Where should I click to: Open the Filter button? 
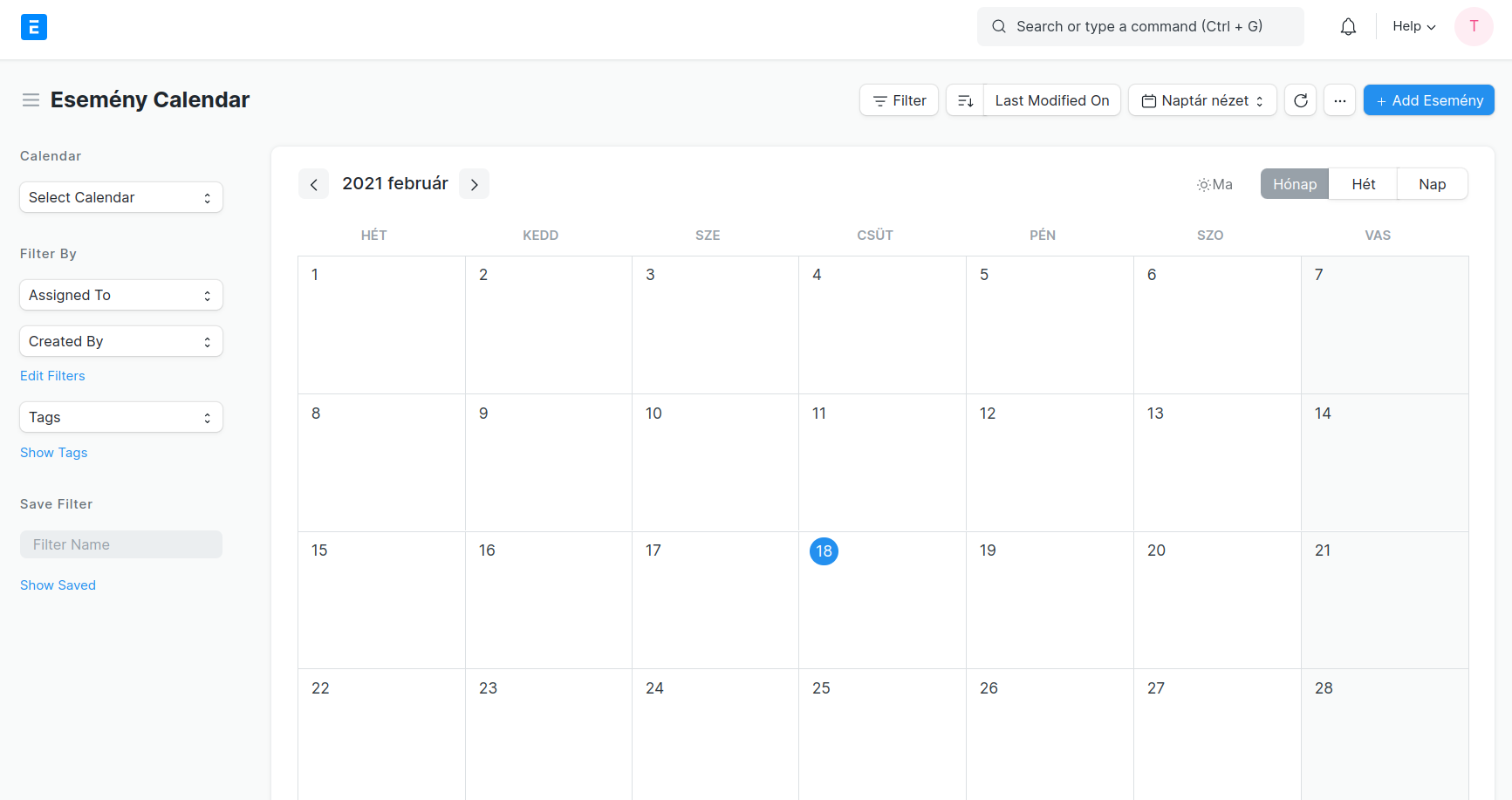point(899,100)
